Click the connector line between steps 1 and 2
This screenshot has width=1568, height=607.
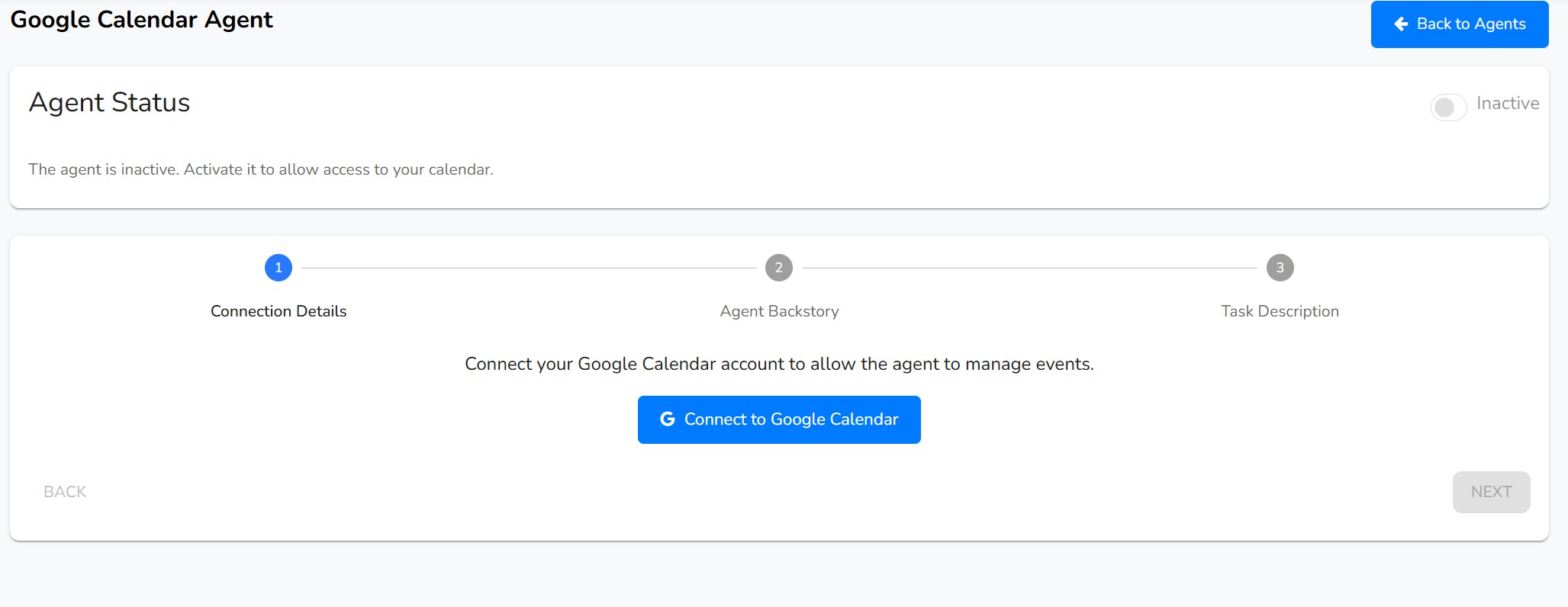coord(529,268)
